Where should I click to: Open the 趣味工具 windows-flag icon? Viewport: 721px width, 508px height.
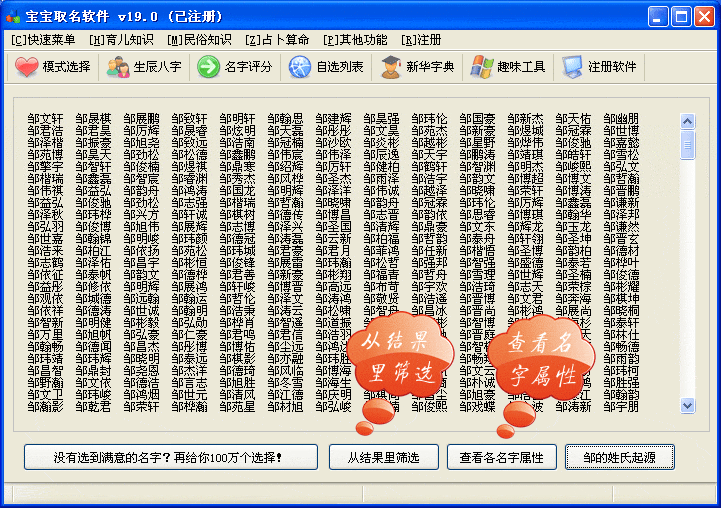coord(481,67)
